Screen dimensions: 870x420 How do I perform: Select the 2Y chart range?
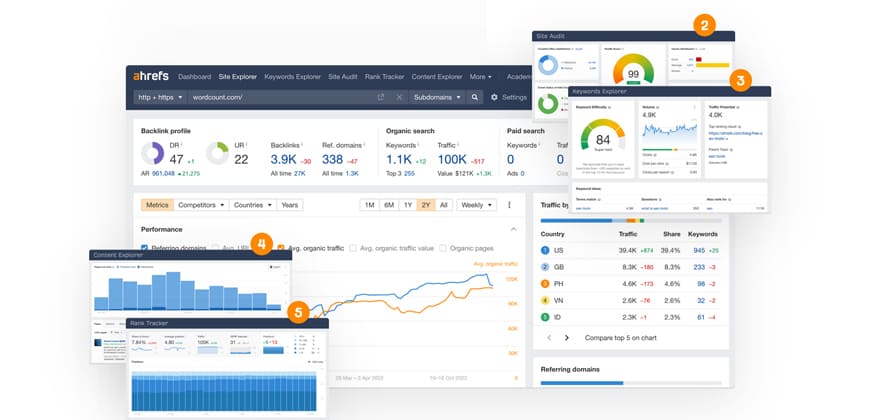click(426, 205)
